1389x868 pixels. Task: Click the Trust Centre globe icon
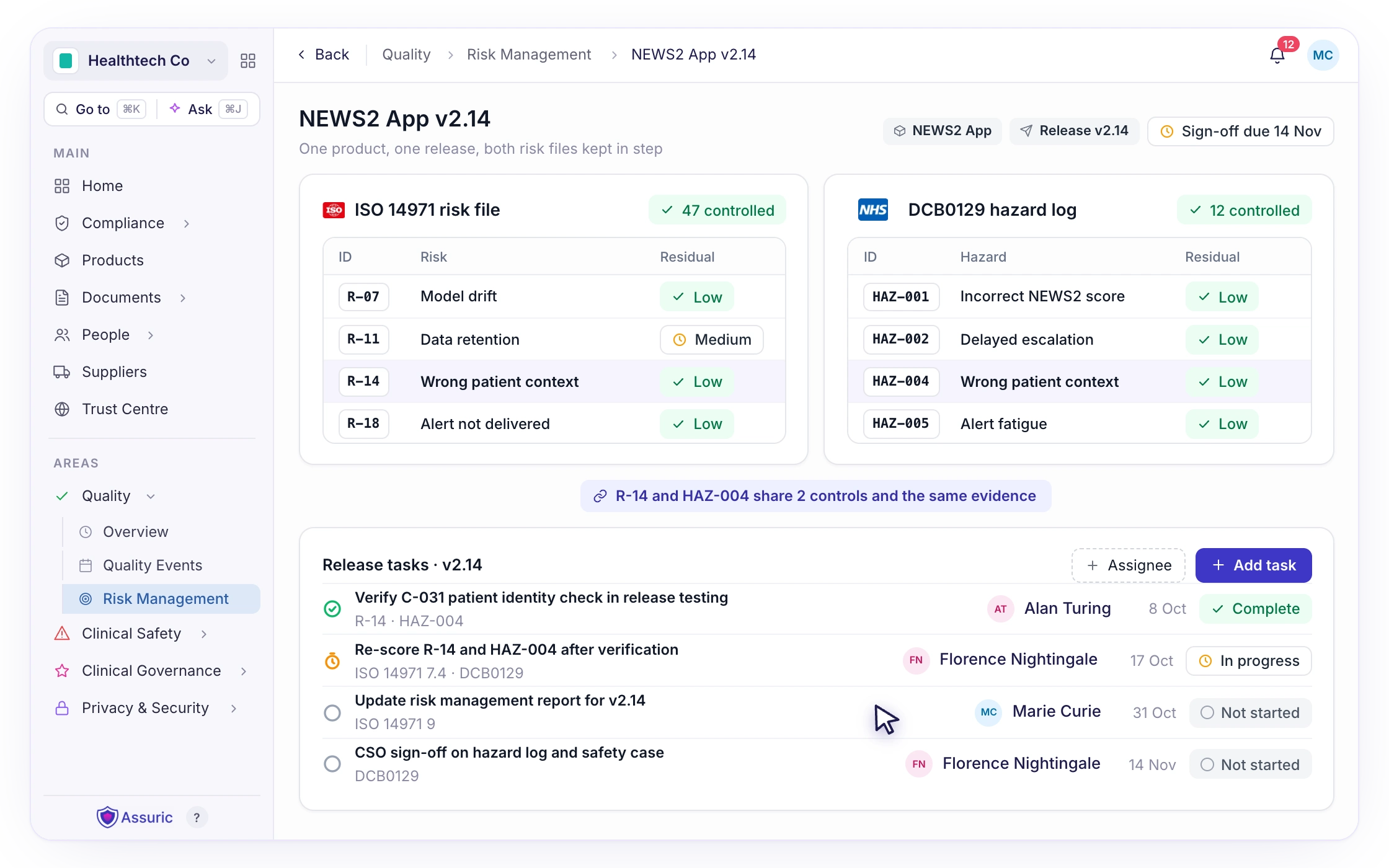tap(62, 409)
